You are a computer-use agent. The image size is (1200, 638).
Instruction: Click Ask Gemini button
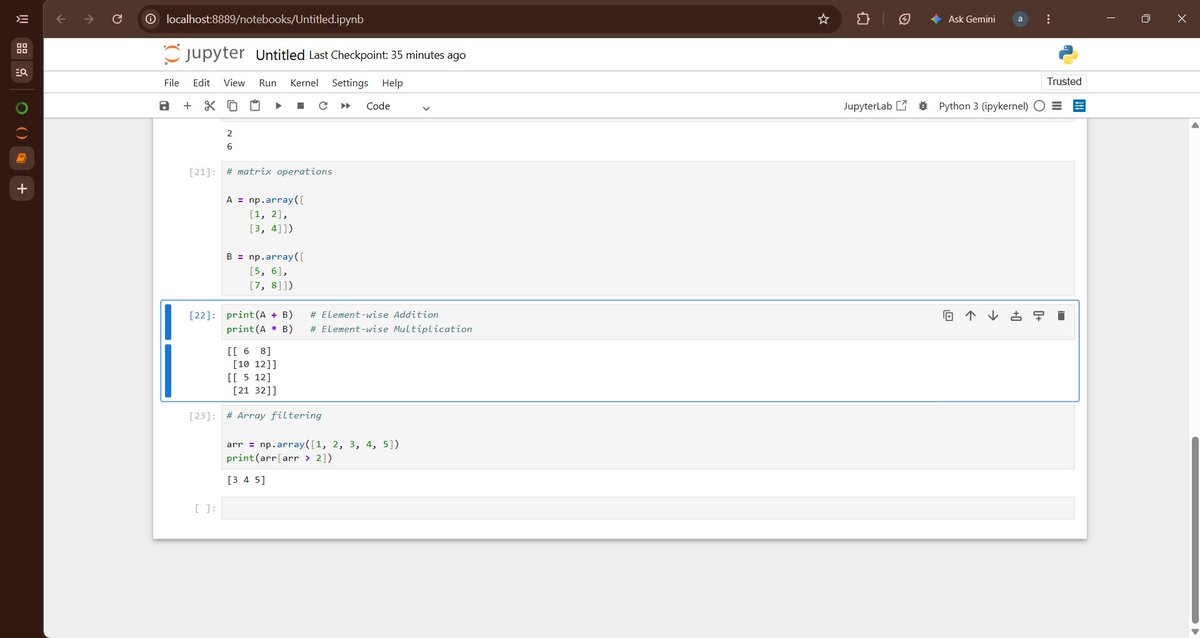963,19
